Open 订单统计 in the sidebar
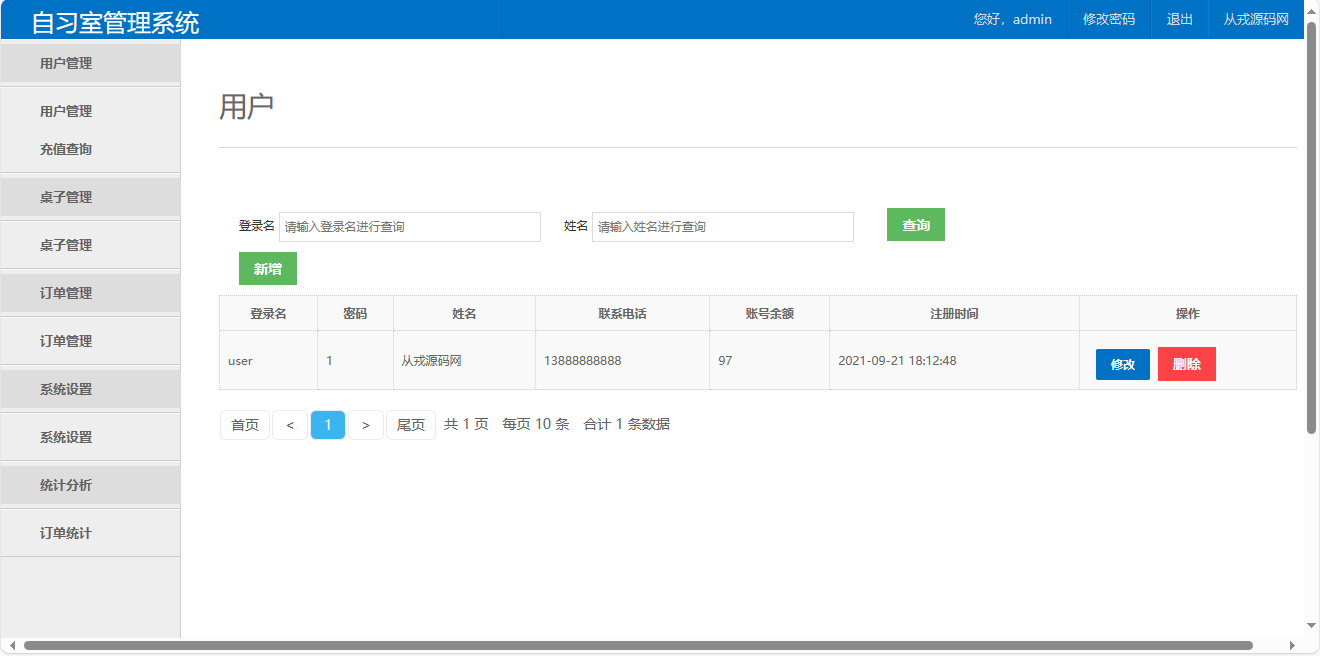This screenshot has width=1320, height=656. [66, 533]
